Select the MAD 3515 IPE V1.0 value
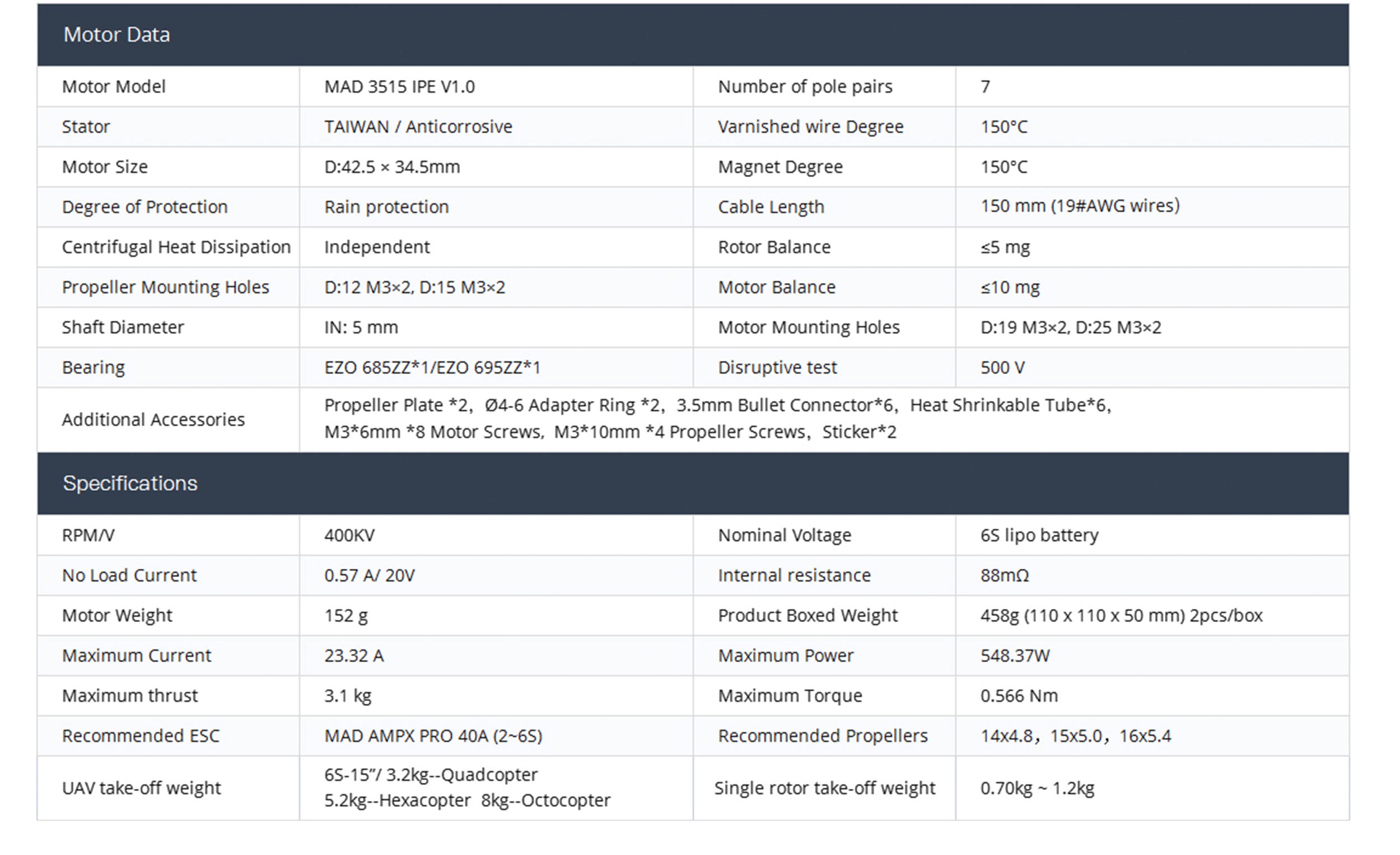 coord(399,87)
